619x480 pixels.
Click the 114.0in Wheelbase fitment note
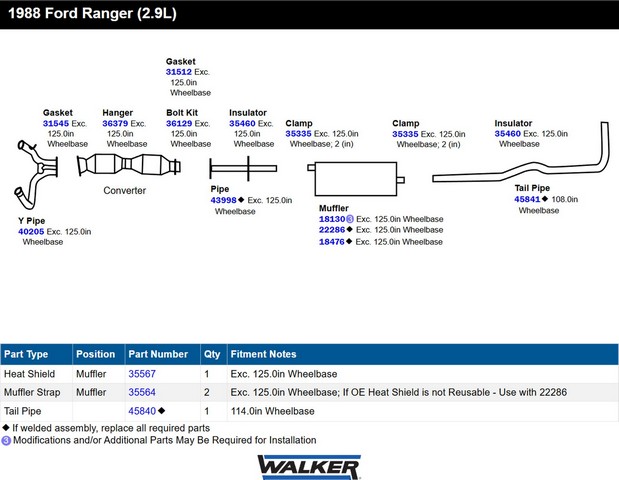(272, 411)
